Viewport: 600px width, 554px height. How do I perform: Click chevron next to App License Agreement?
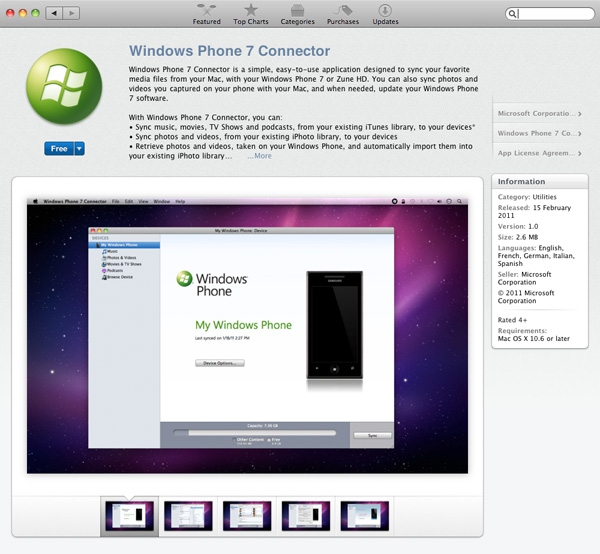tap(580, 153)
